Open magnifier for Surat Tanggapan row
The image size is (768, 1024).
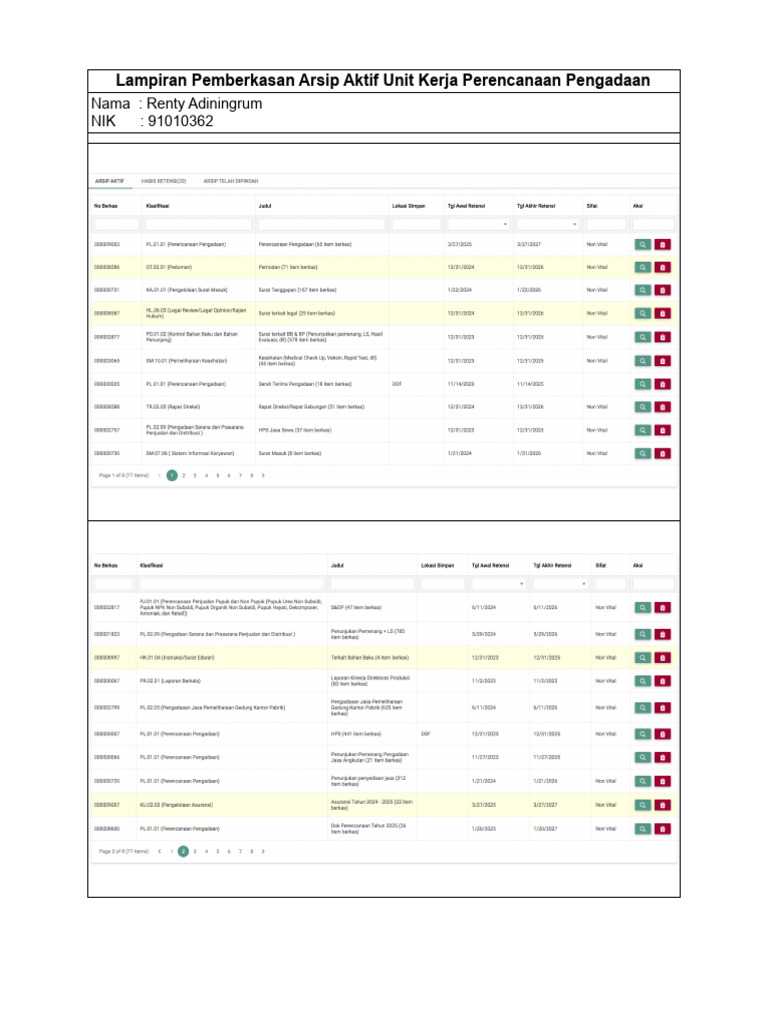[x=642, y=290]
